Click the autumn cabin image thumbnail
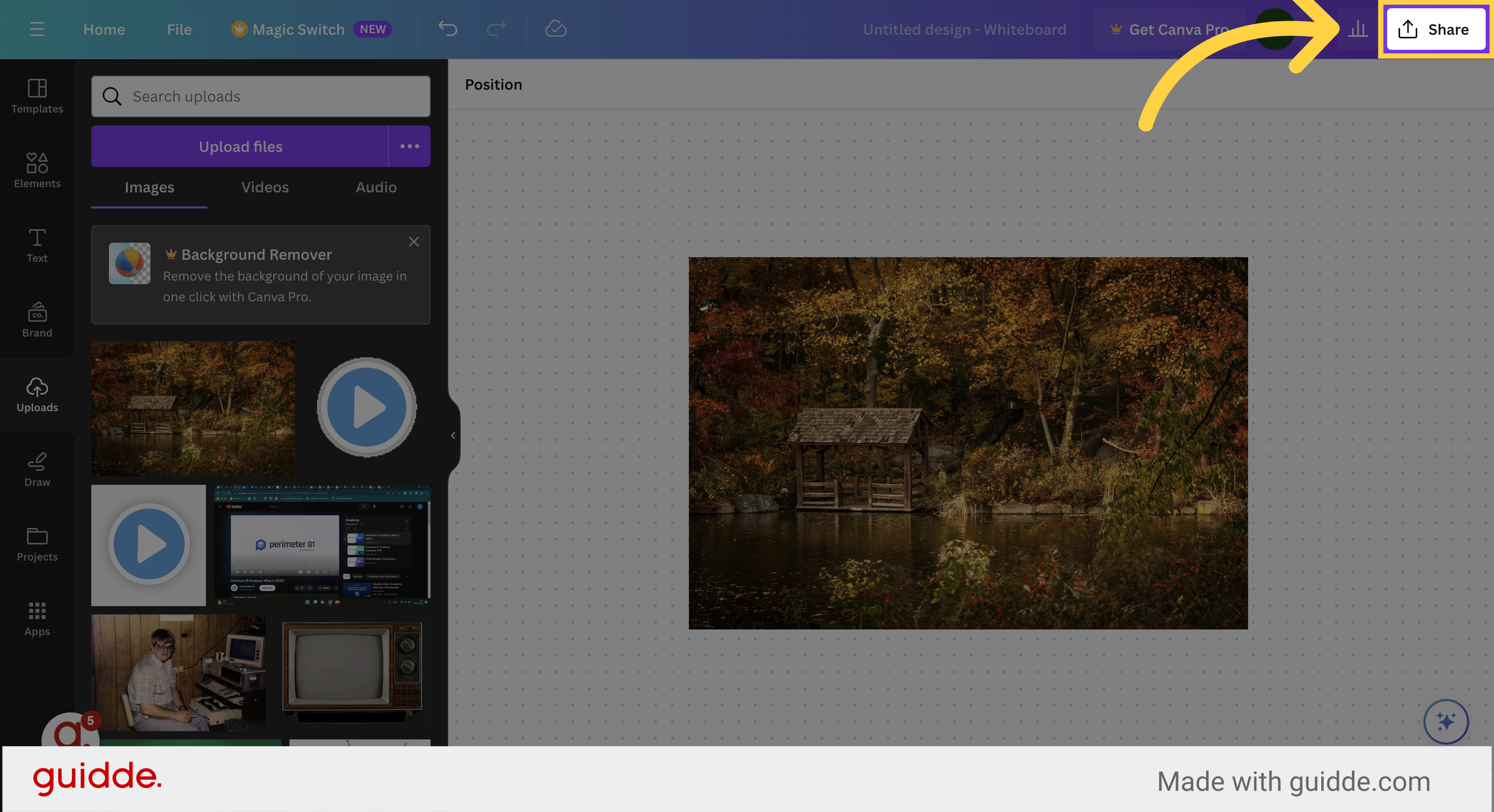This screenshot has width=1494, height=812. pyautogui.click(x=193, y=407)
